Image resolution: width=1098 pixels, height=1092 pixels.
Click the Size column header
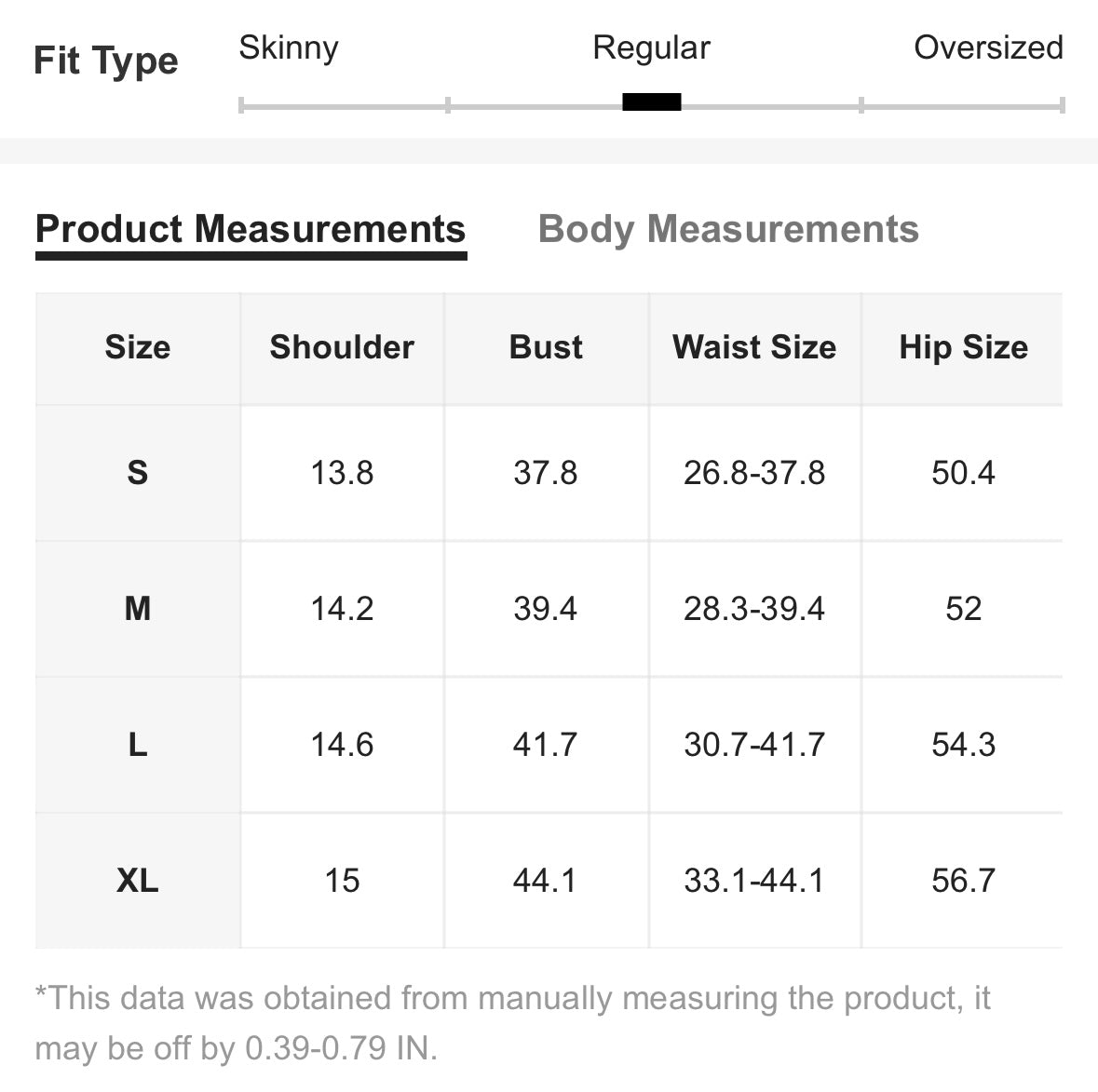(x=138, y=347)
